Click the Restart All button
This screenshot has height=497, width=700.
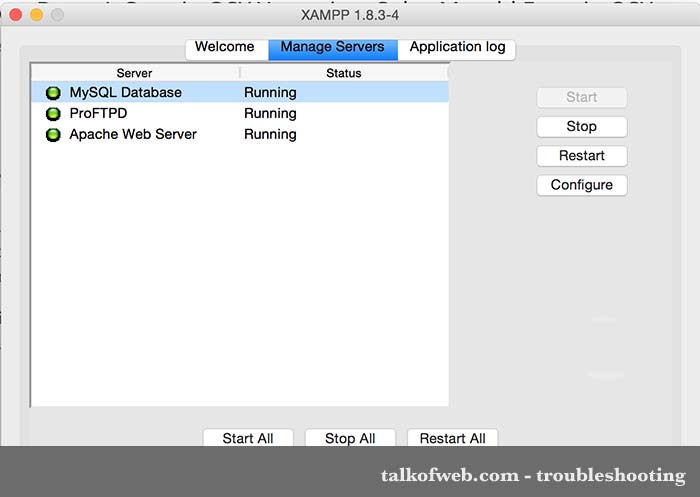point(452,438)
